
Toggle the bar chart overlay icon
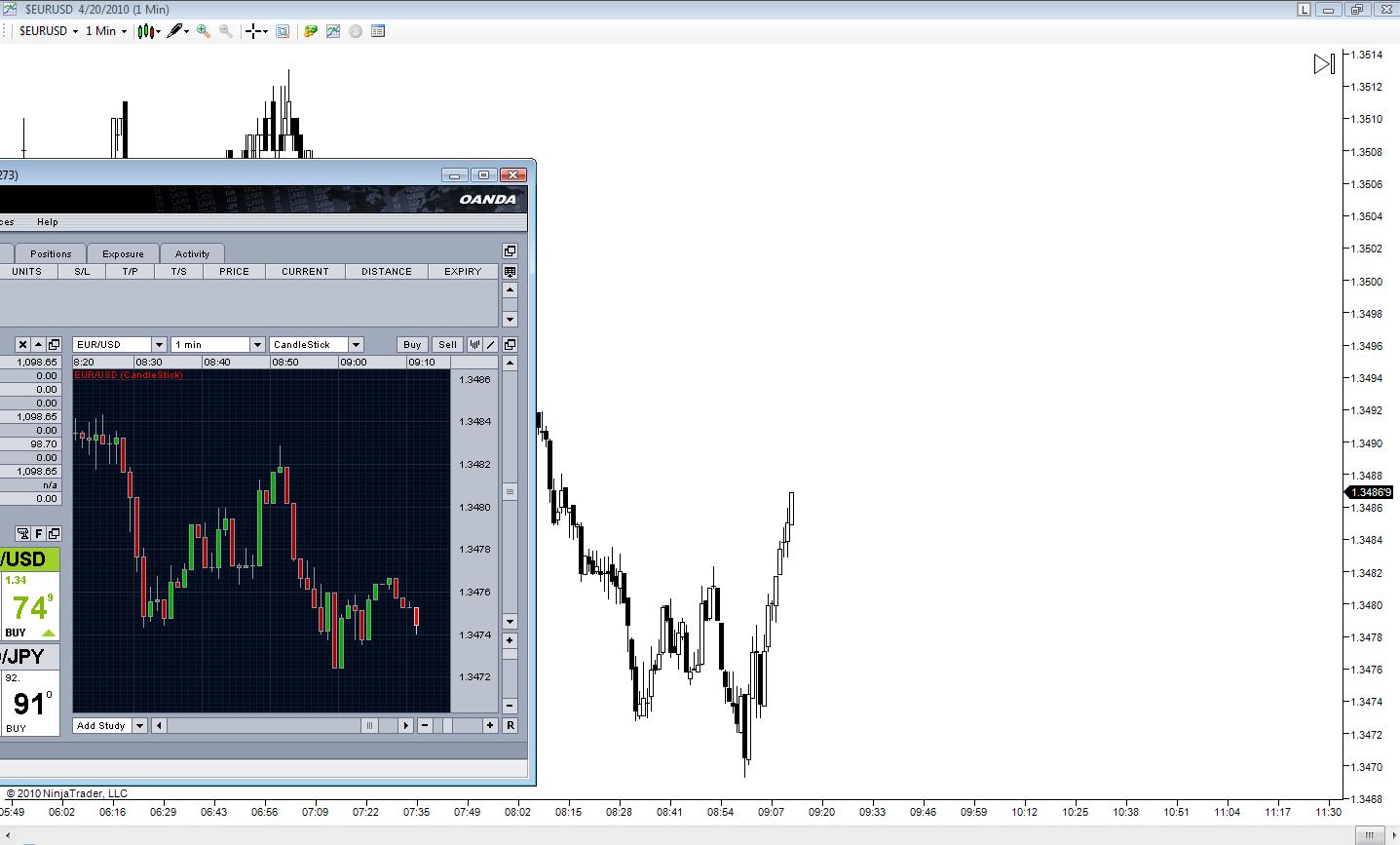click(x=475, y=344)
